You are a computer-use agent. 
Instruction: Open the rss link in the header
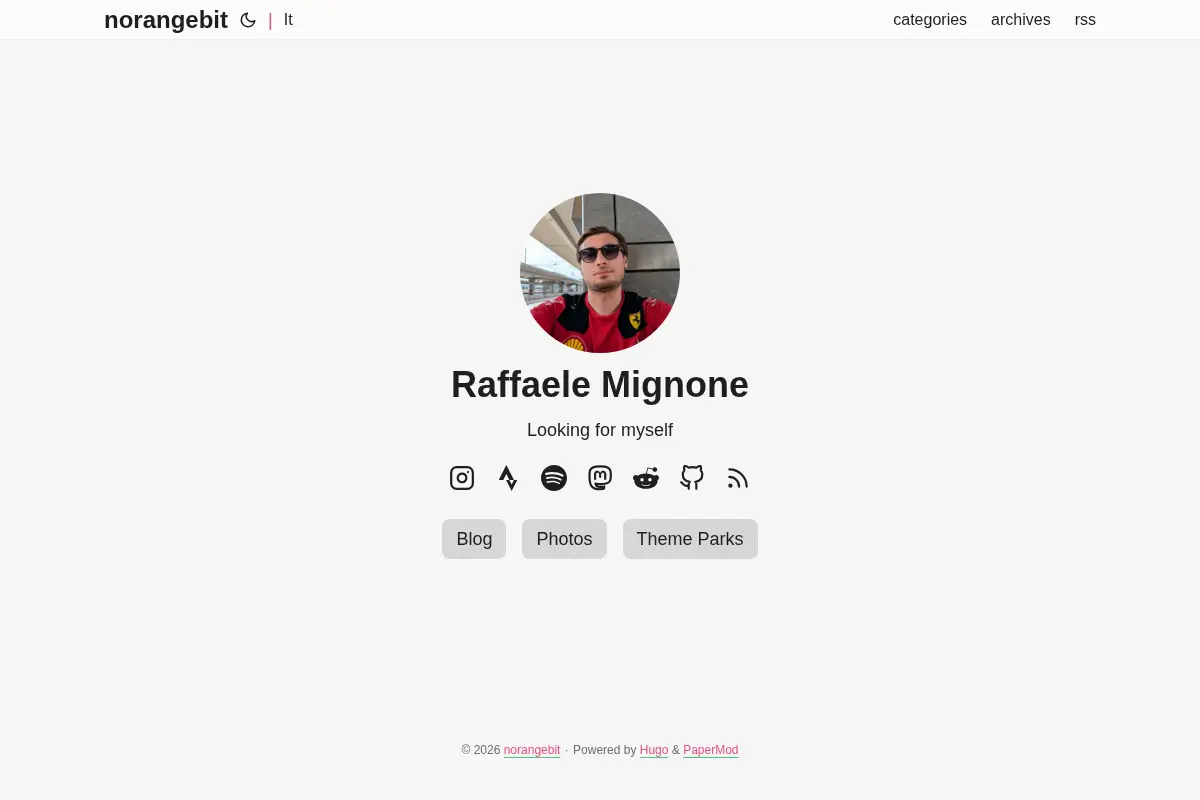point(1085,20)
